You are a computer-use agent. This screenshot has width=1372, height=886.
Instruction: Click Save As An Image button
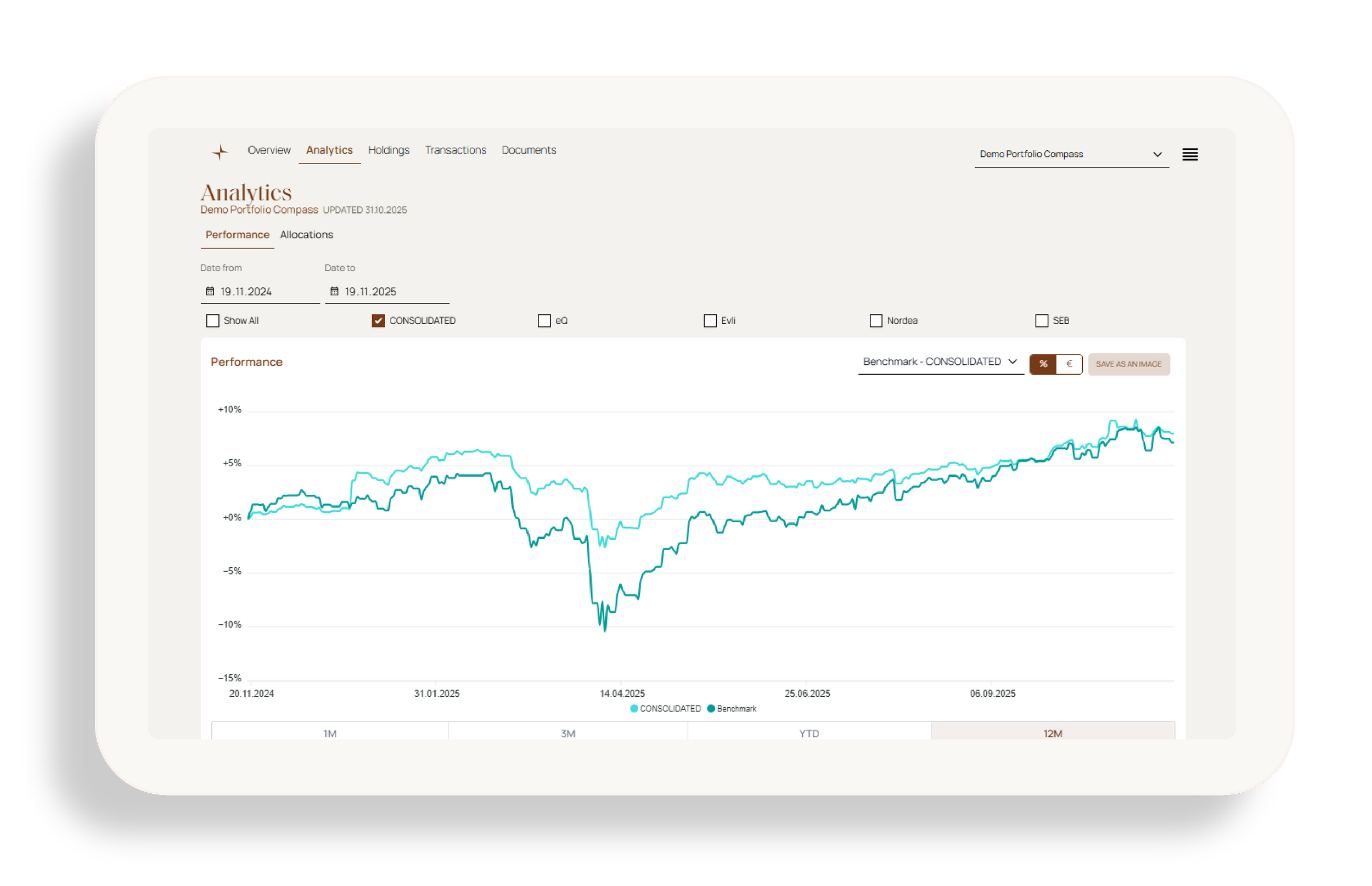point(1128,364)
